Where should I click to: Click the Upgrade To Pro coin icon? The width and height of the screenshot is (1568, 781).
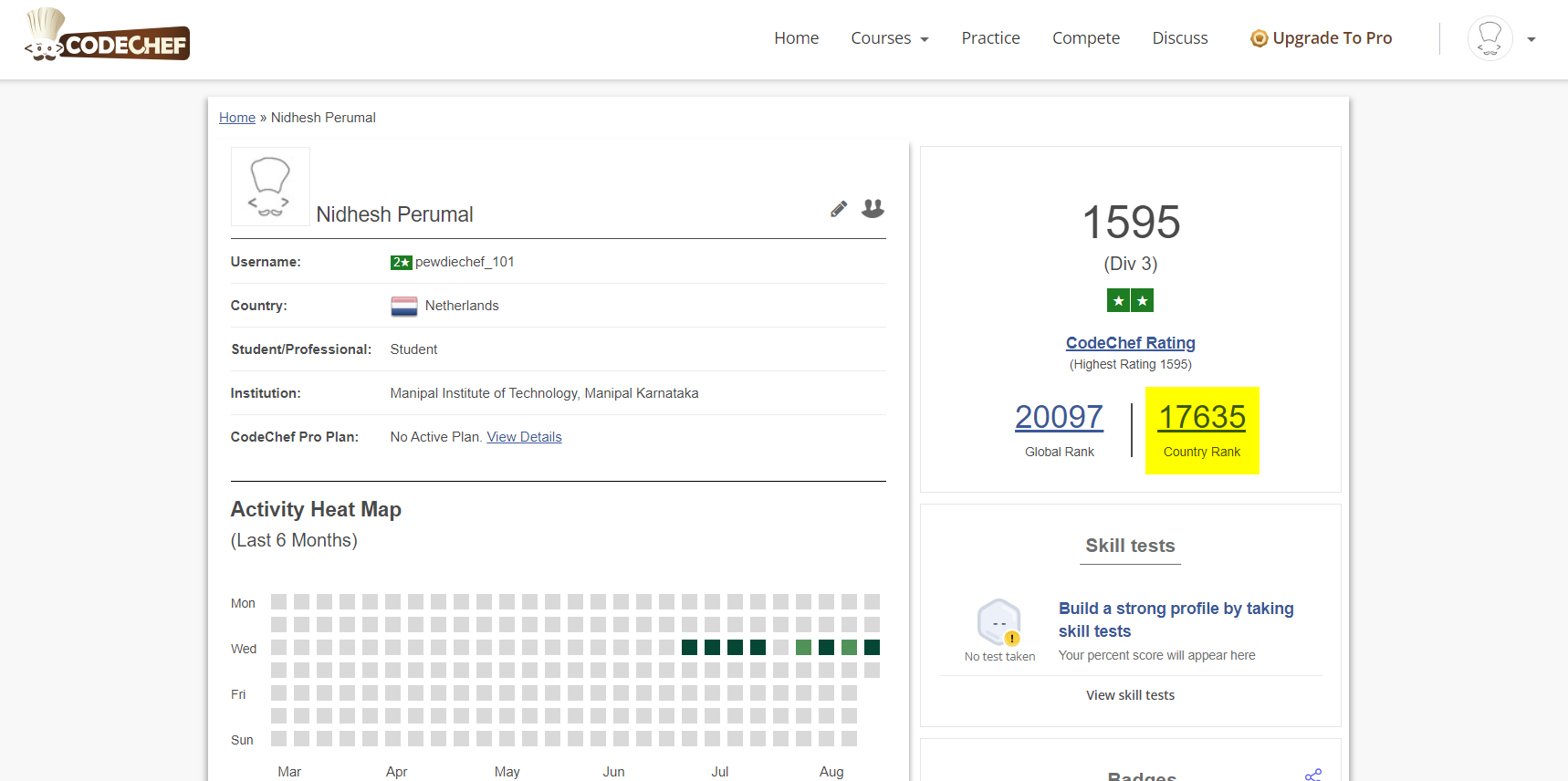pyautogui.click(x=1260, y=38)
